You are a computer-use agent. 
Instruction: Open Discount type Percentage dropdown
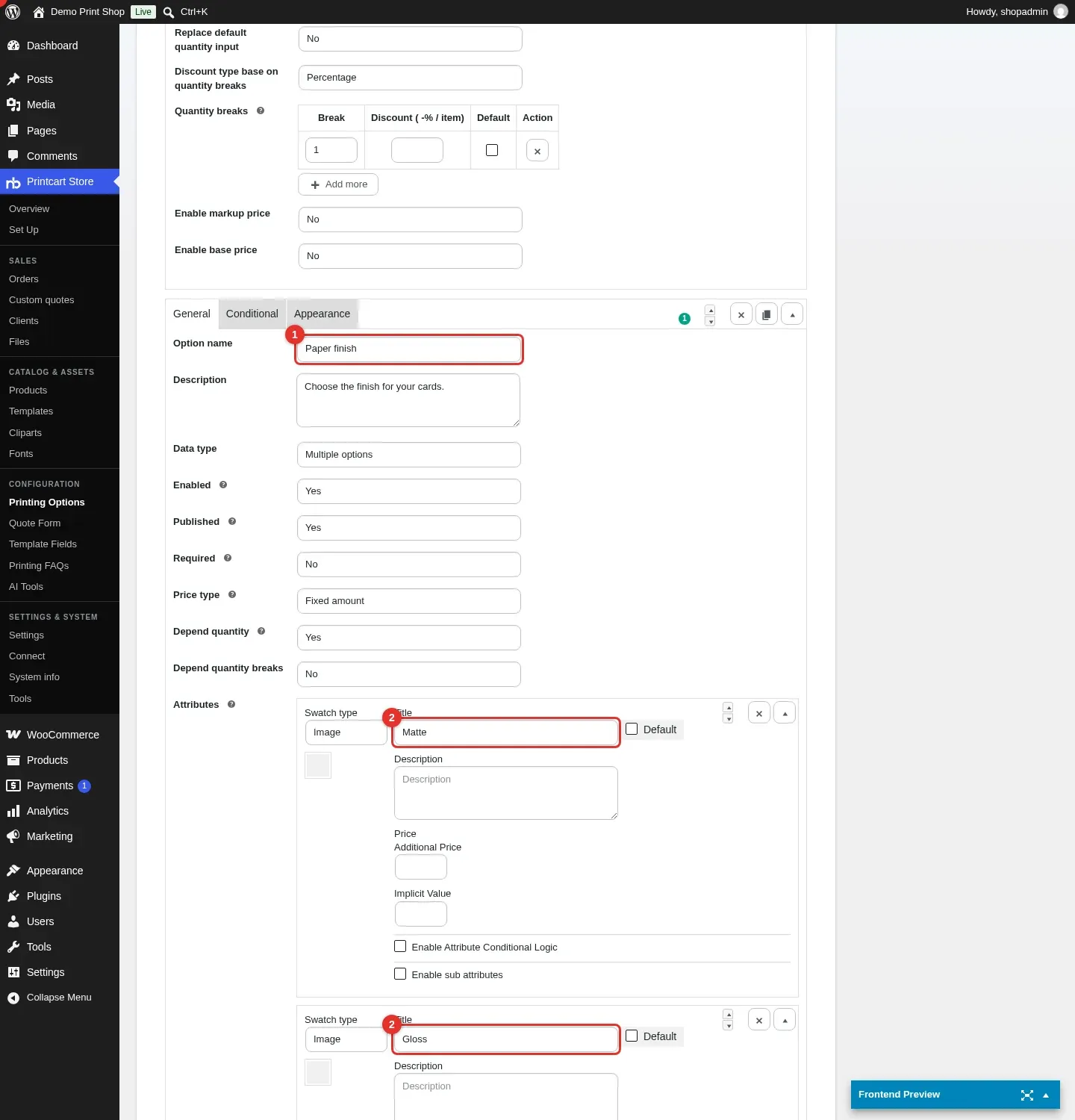(411, 78)
